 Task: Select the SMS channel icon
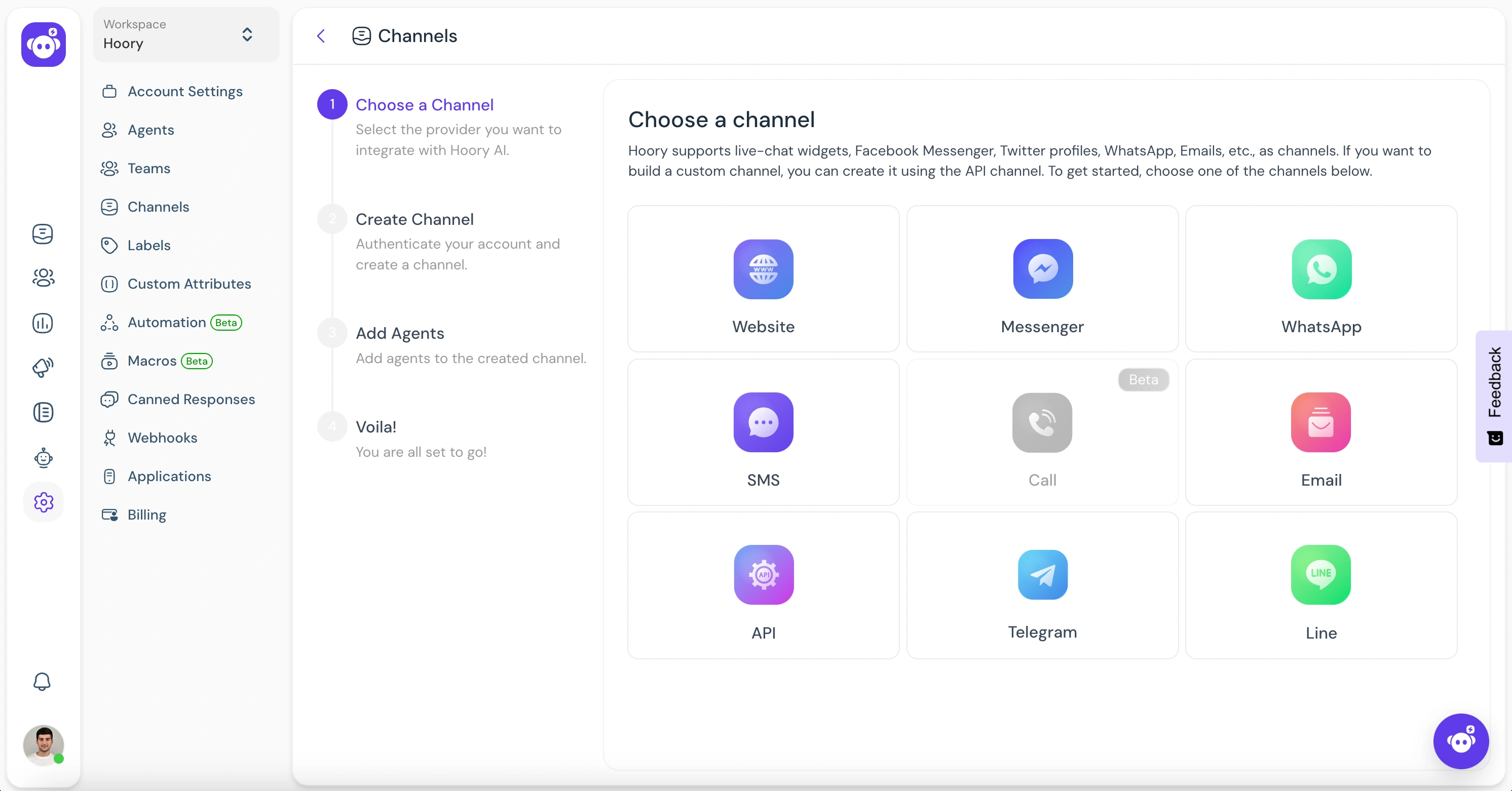[763, 421]
